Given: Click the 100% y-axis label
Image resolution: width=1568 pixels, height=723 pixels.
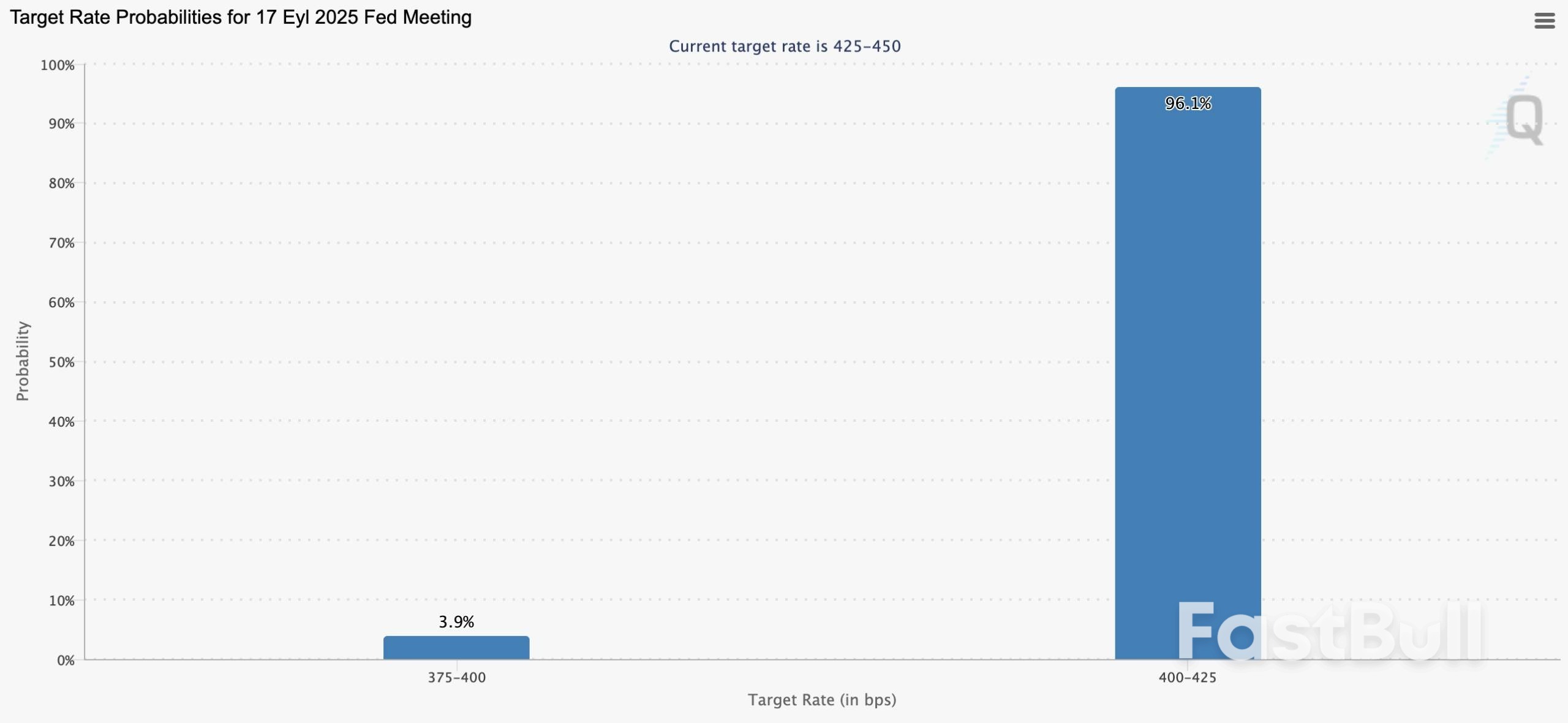Looking at the screenshot, I should [58, 66].
